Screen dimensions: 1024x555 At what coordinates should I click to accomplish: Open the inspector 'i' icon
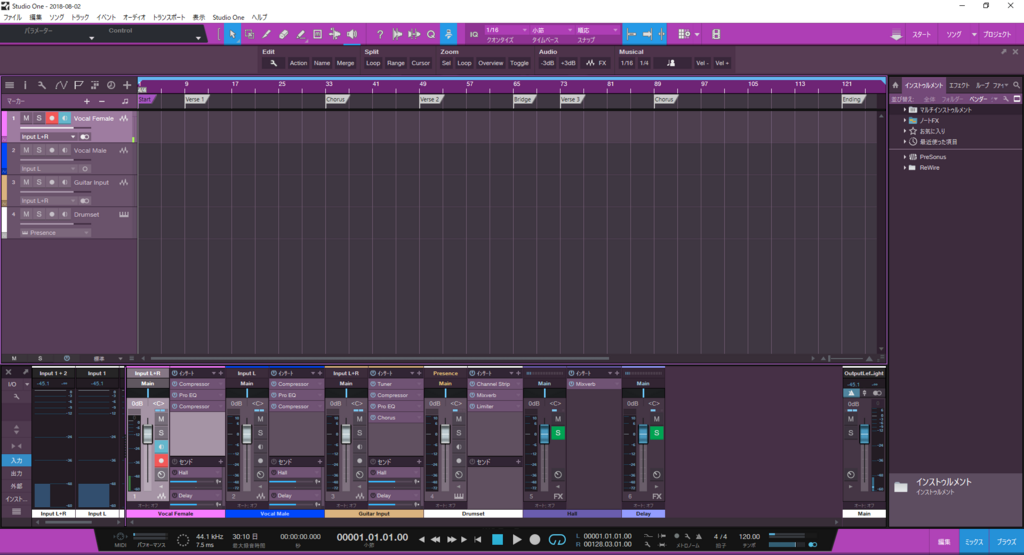click(25, 85)
